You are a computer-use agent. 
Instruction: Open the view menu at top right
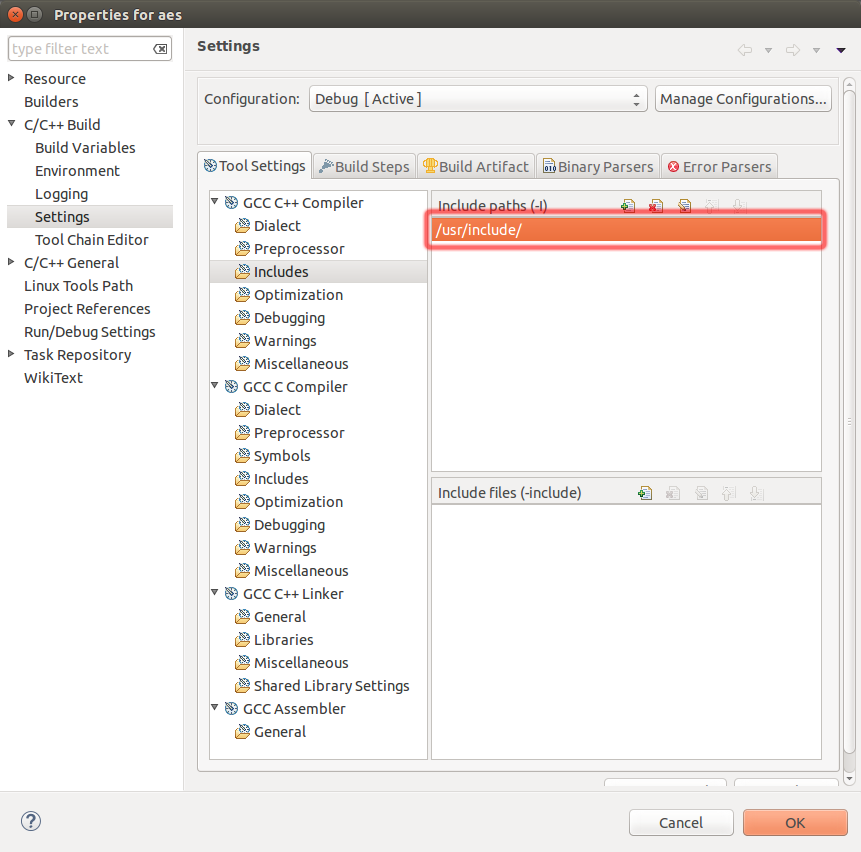(840, 48)
